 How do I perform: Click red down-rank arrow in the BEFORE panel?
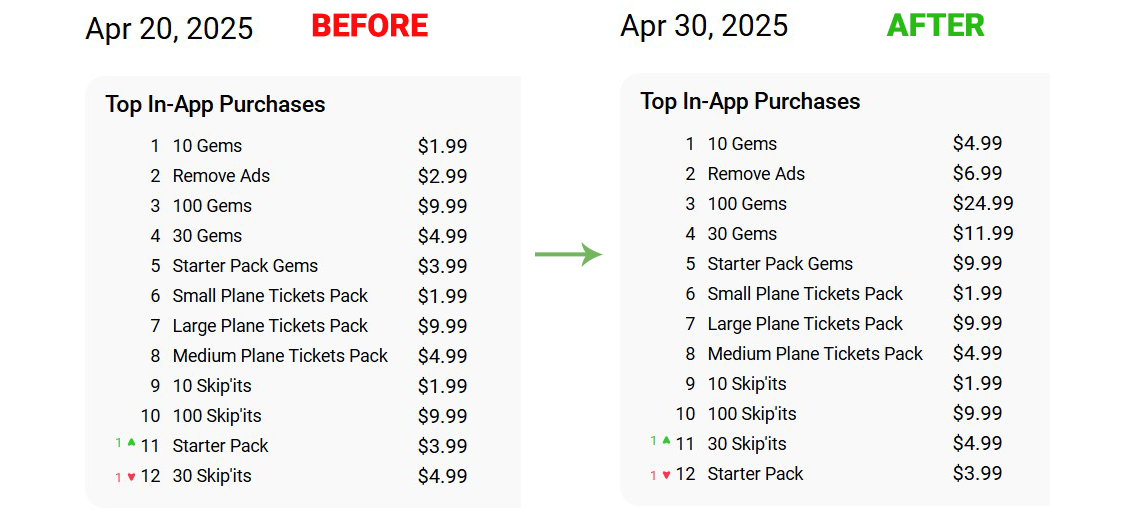[x=131, y=477]
